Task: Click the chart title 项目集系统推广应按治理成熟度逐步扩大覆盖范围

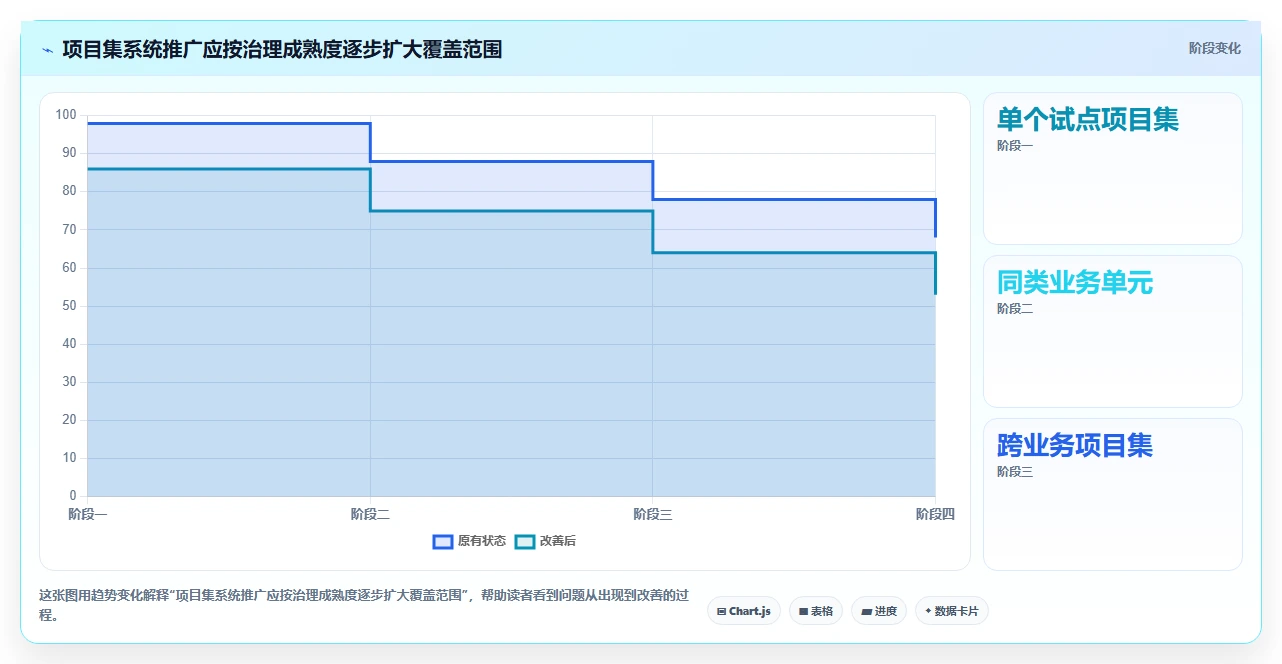Action: (282, 49)
